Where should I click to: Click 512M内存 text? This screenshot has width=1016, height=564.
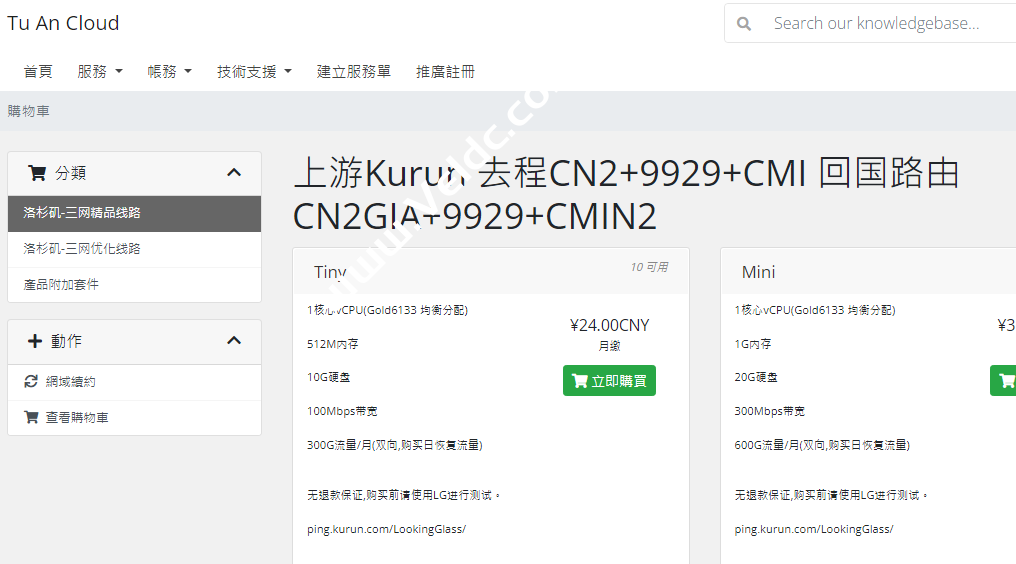pos(332,344)
